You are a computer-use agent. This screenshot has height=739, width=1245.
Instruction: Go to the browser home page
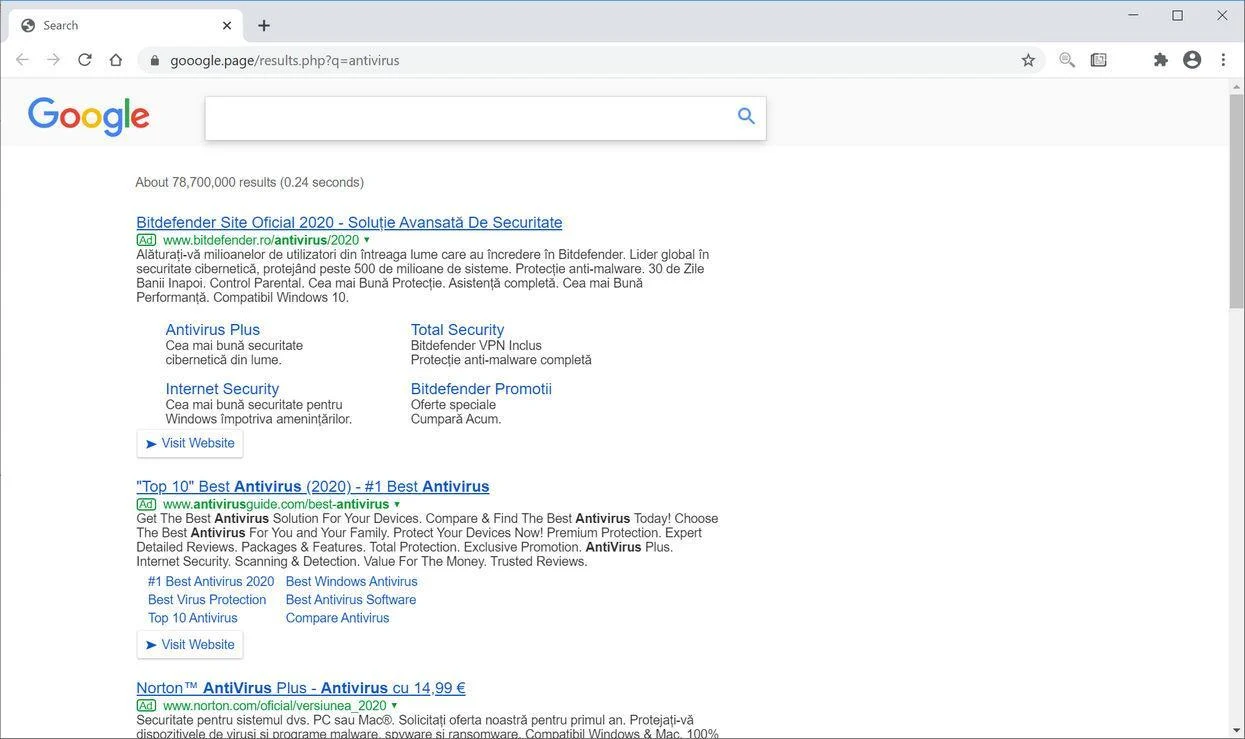[x=116, y=60]
